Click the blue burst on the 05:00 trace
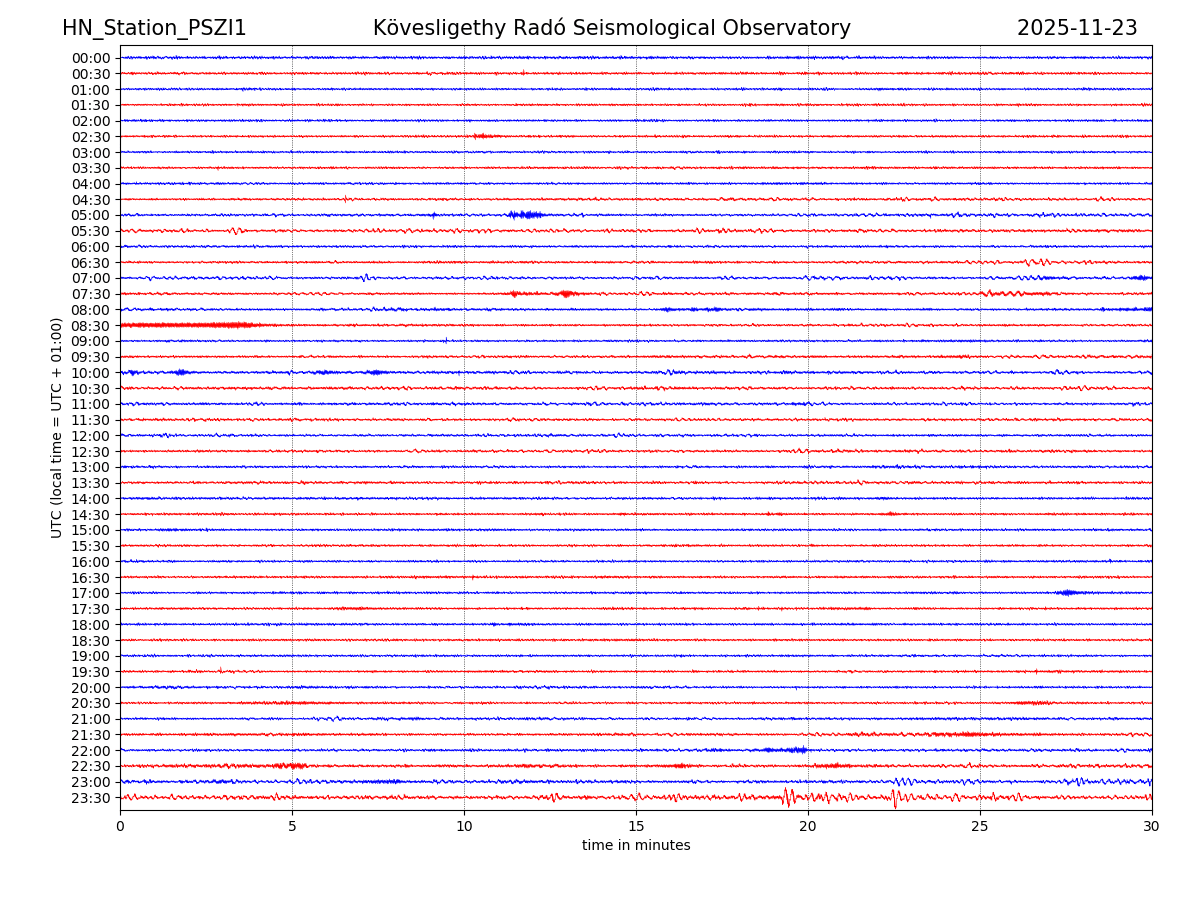 coord(524,215)
